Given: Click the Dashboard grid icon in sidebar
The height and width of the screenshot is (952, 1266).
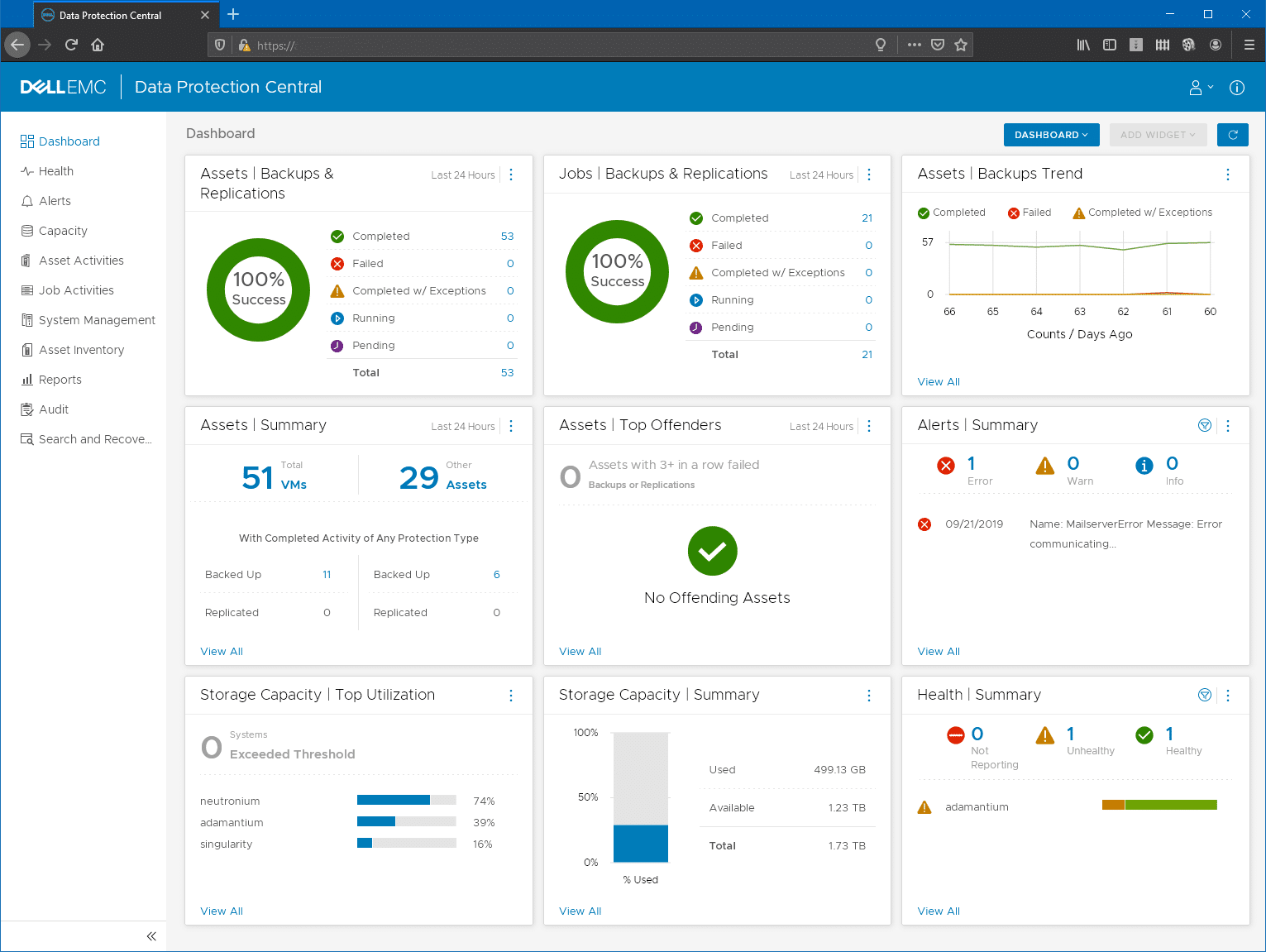Looking at the screenshot, I should pyautogui.click(x=26, y=141).
